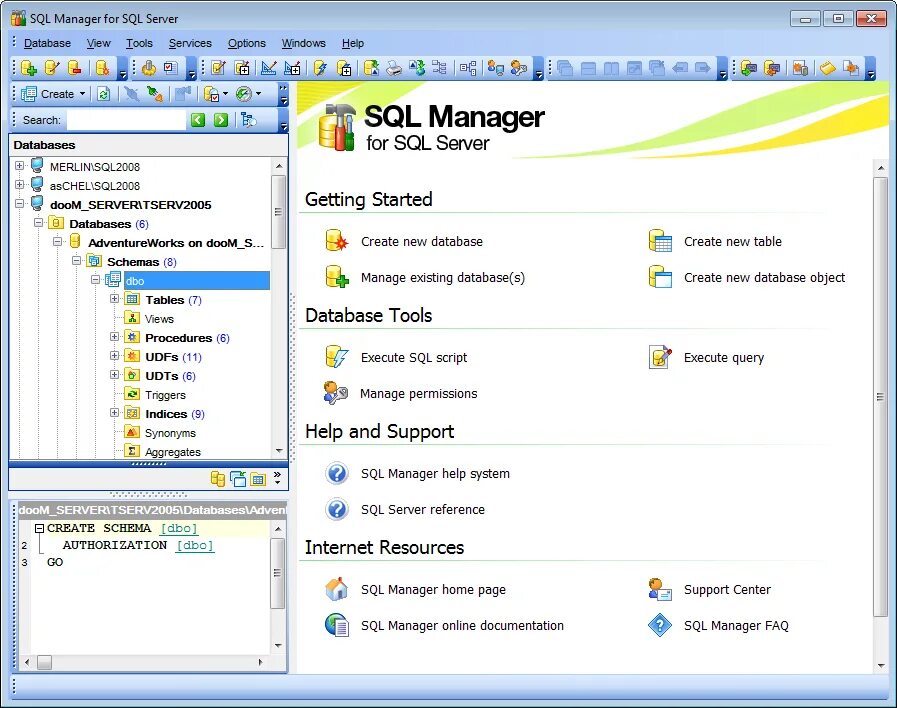Screen dimensions: 897x708
Task: Open the Database menu
Action: pyautogui.click(x=47, y=43)
